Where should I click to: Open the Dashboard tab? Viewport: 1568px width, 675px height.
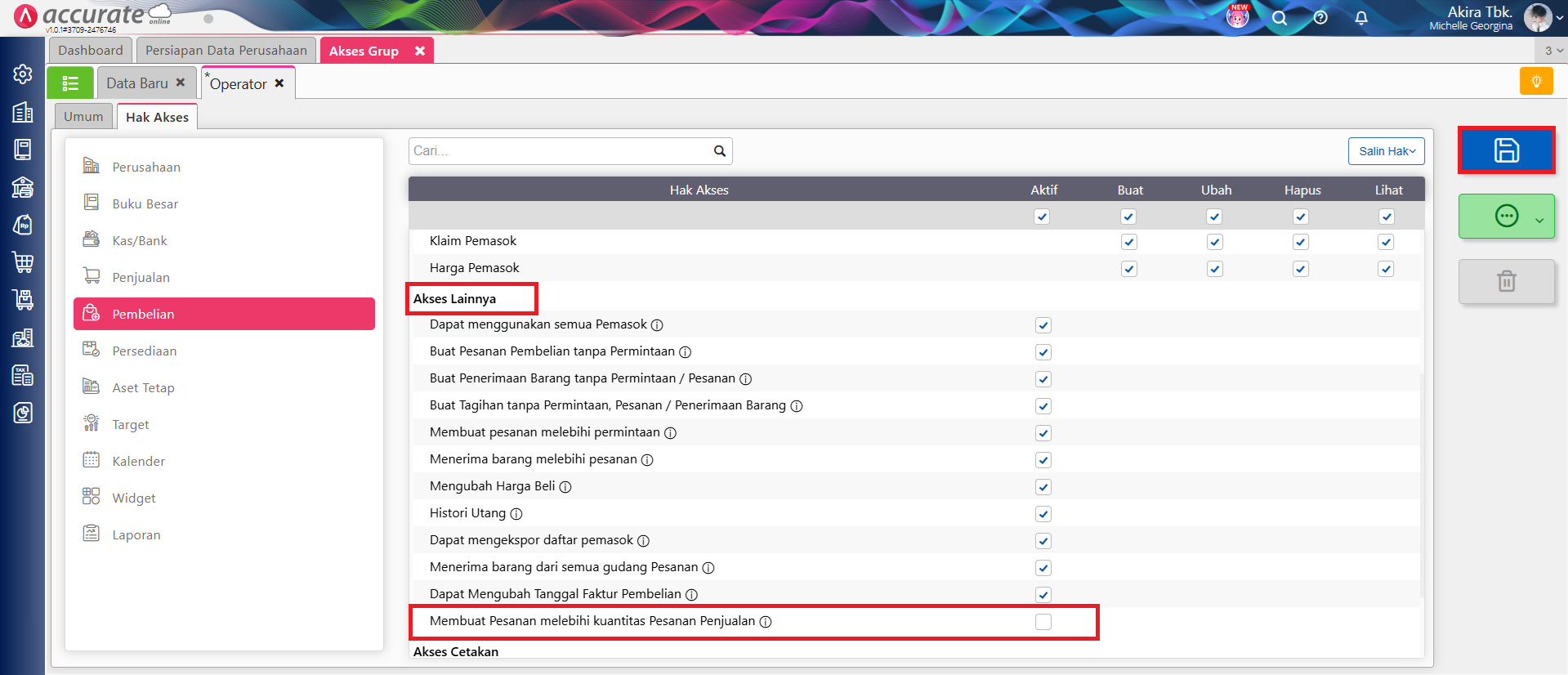coord(90,51)
